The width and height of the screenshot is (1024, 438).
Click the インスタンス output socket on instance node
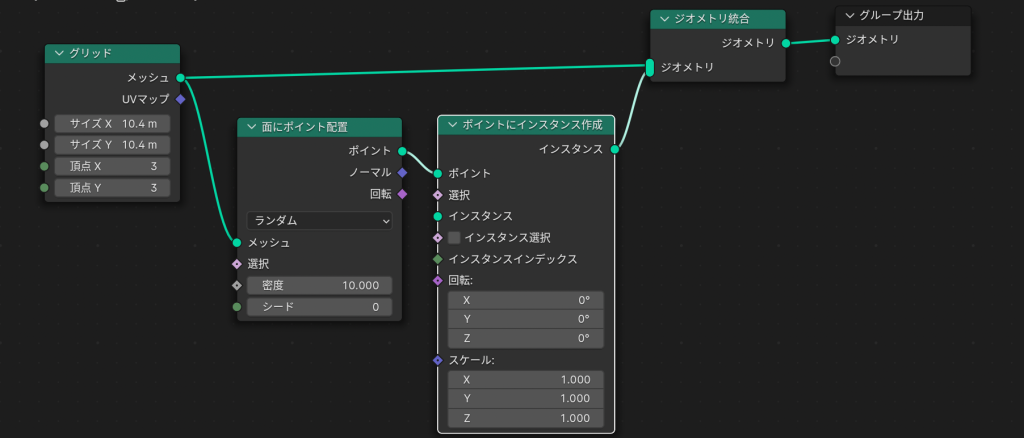click(x=614, y=149)
